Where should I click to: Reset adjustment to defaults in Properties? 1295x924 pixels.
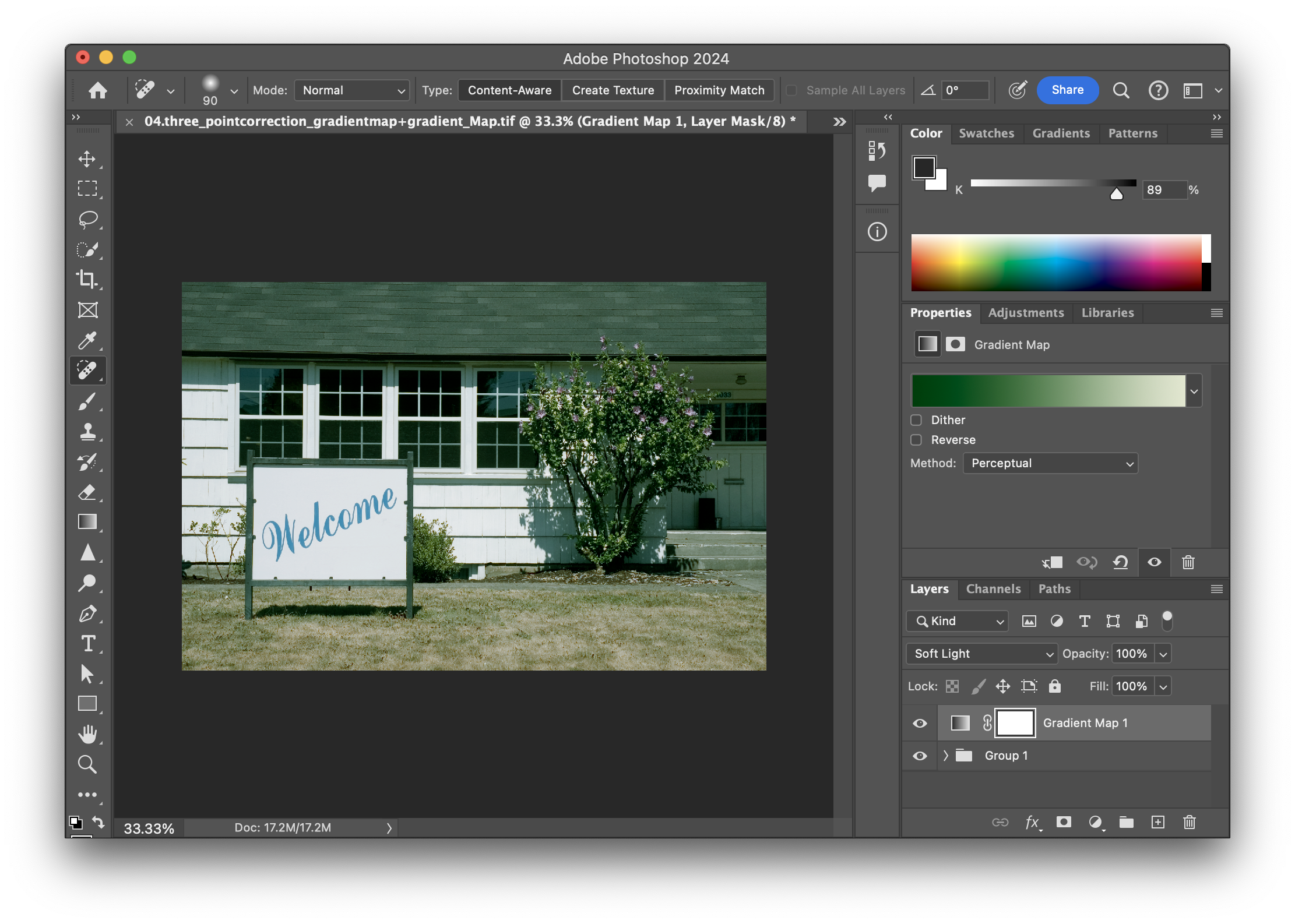coord(1120,562)
